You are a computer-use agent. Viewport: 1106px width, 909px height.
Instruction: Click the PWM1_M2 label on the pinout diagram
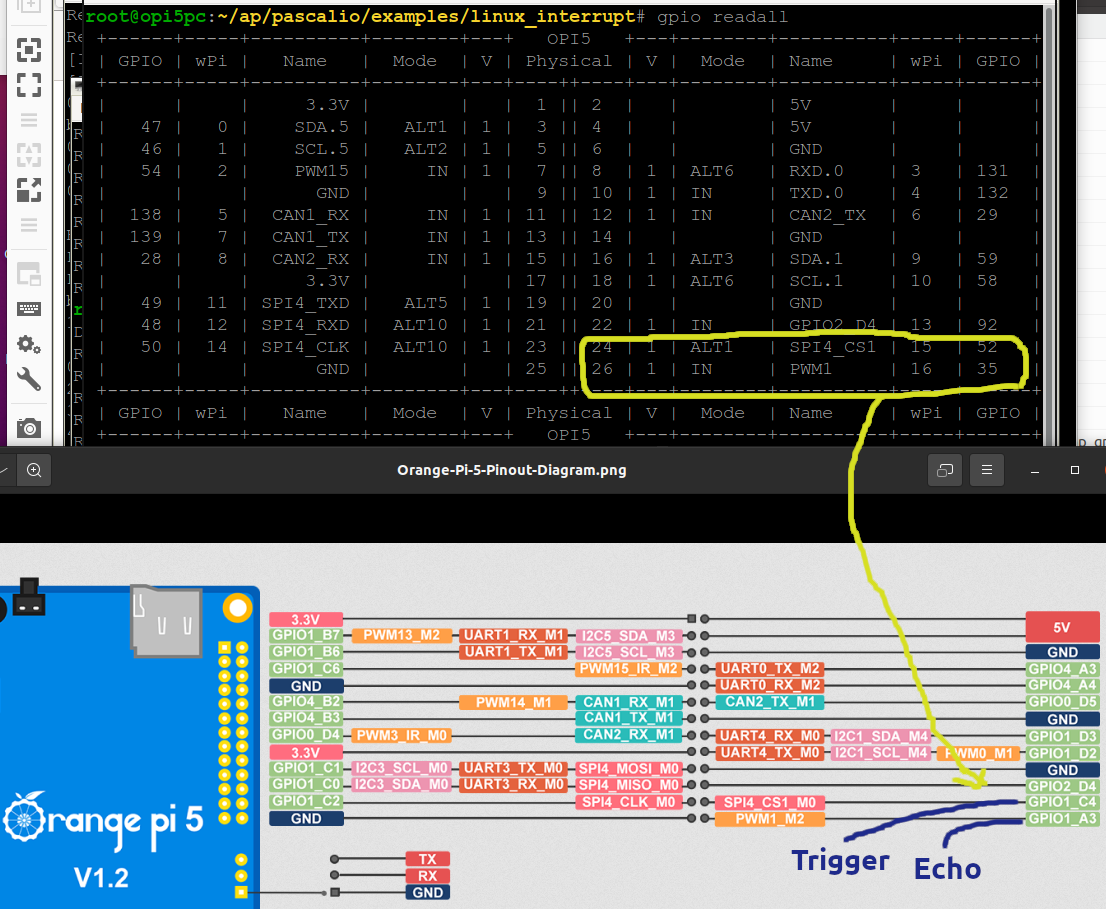(x=770, y=819)
